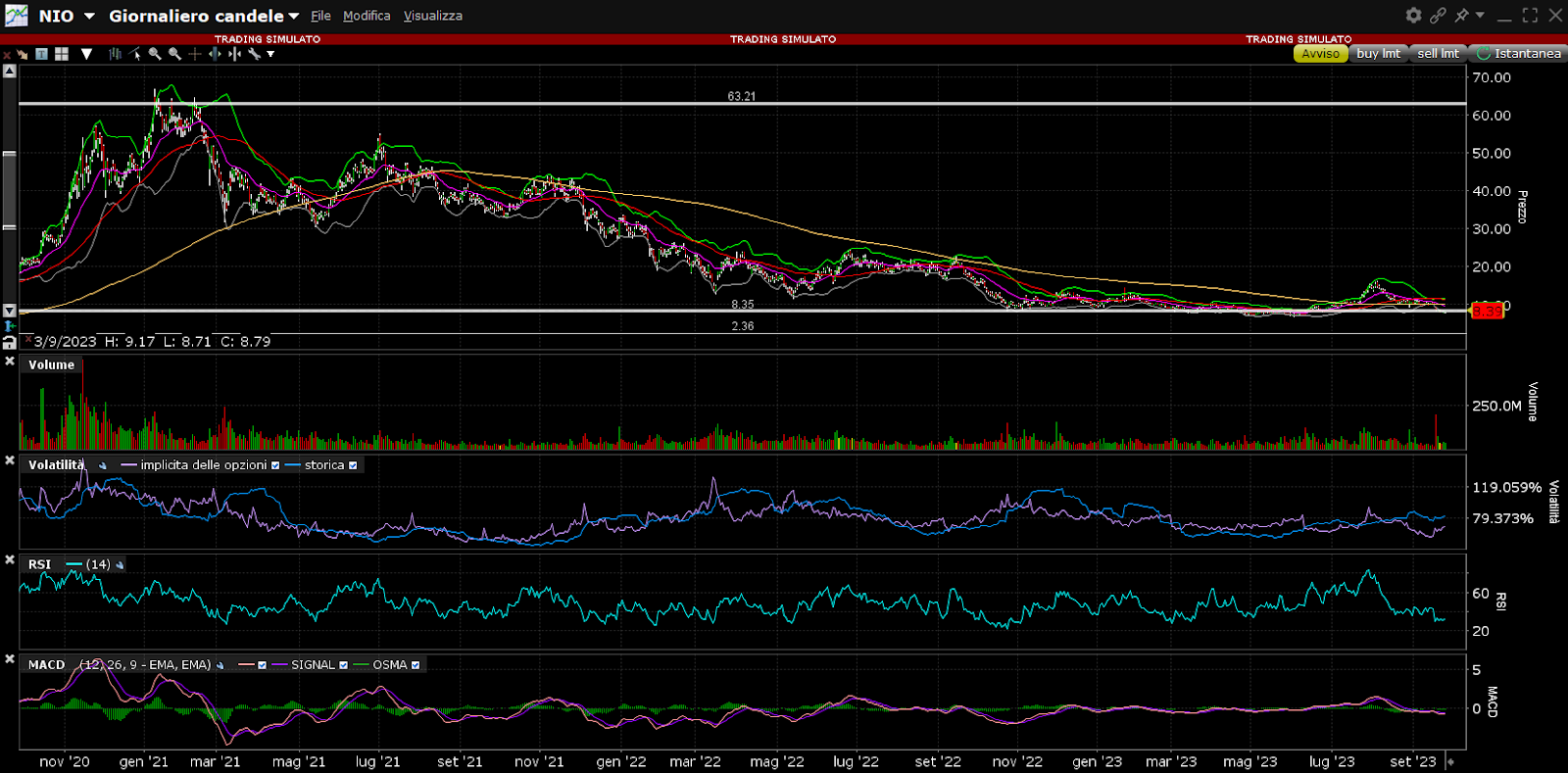Expand small arrow next to wrench icon
Screen dimensions: 1568x773
[x=270, y=54]
